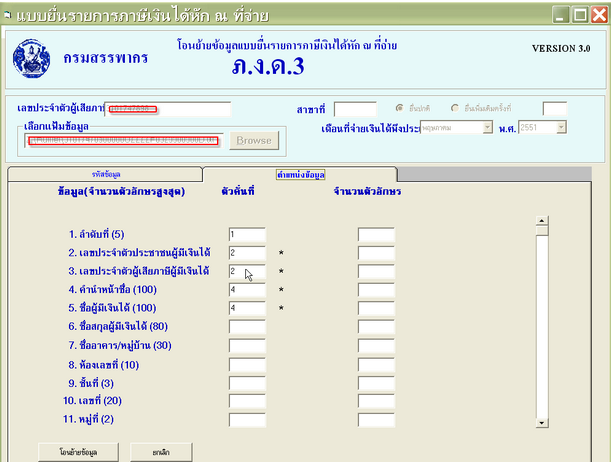Minimize the tax form window

(560, 15)
